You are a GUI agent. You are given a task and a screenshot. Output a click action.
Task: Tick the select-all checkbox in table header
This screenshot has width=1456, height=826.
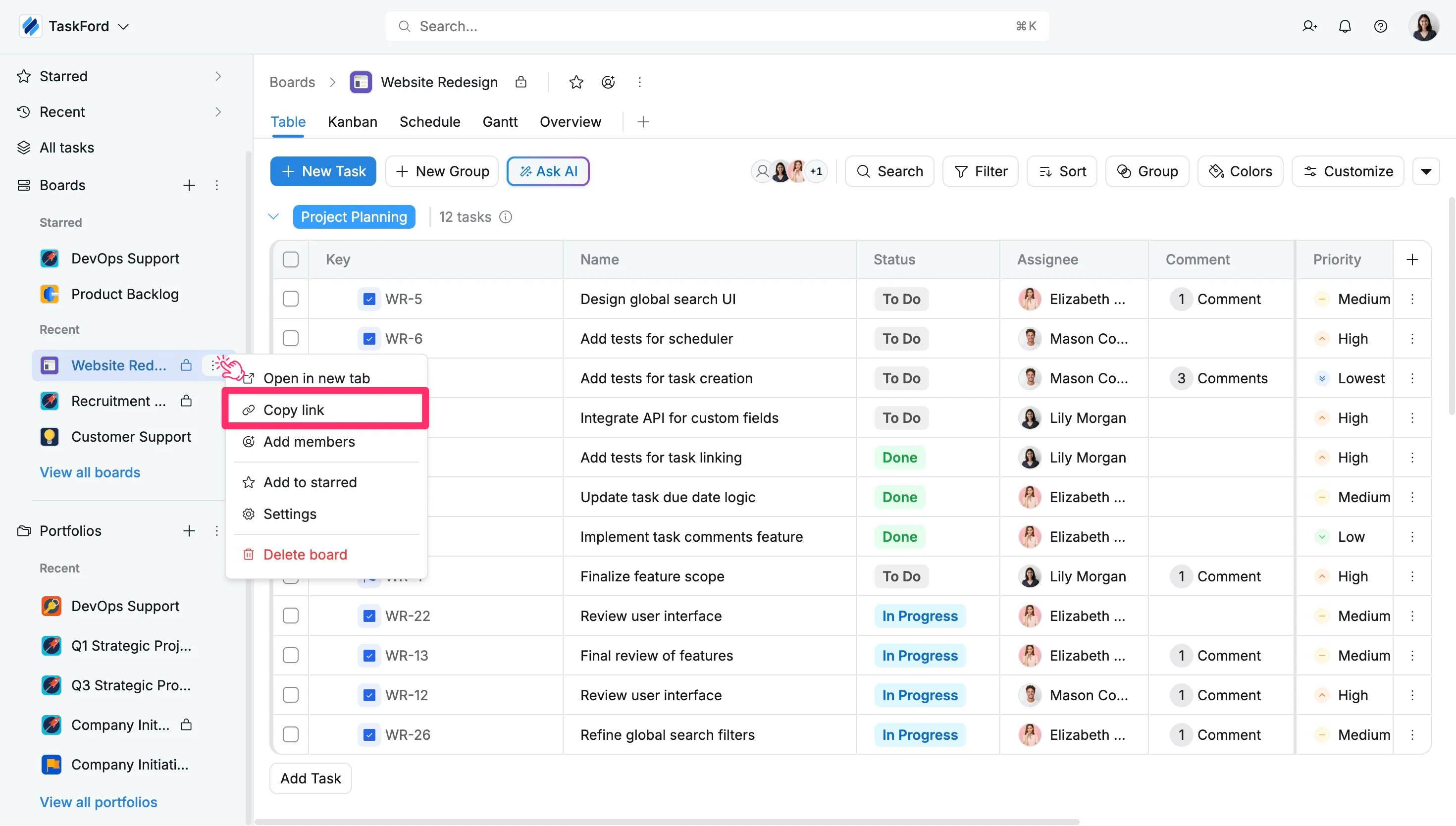(290, 259)
